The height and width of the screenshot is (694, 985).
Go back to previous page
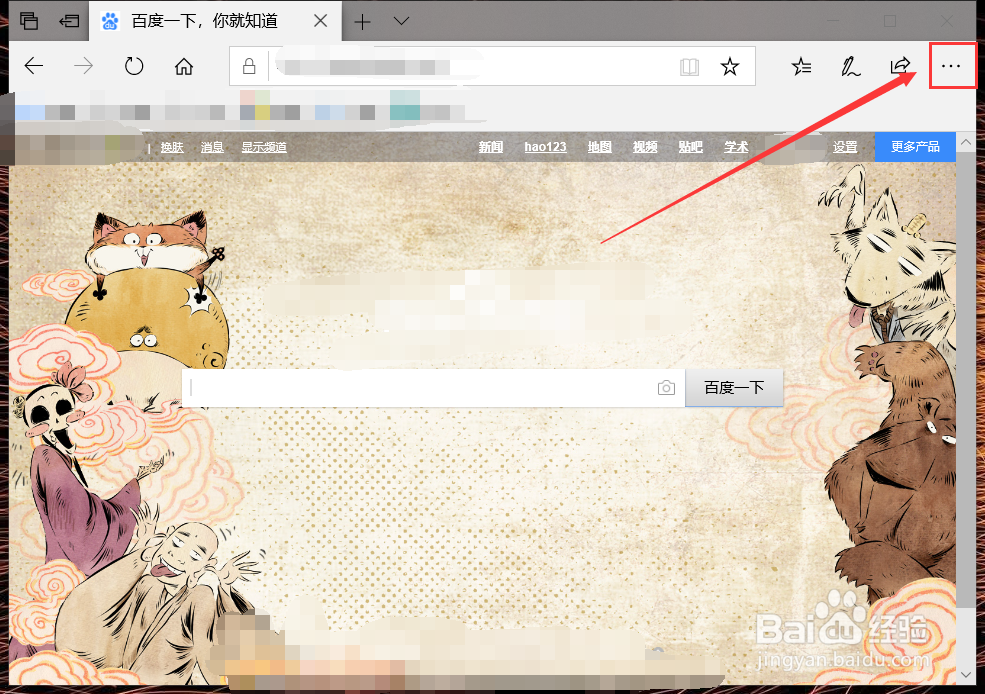(x=33, y=66)
